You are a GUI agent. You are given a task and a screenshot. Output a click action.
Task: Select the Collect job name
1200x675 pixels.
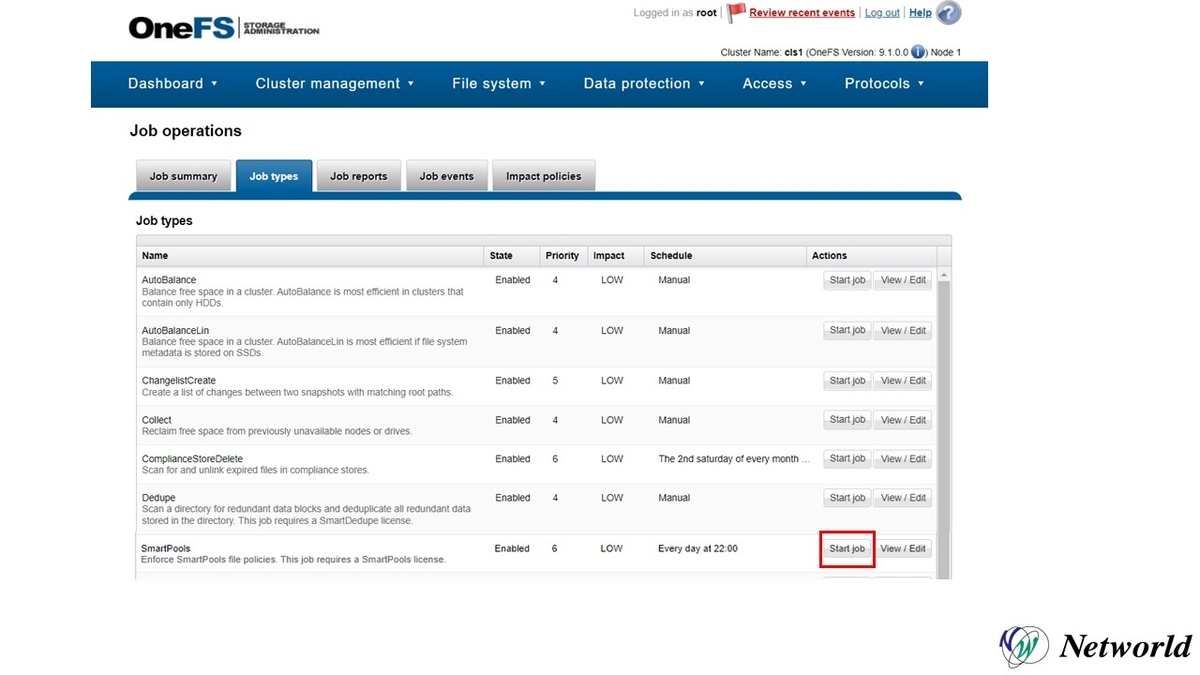[x=157, y=420]
